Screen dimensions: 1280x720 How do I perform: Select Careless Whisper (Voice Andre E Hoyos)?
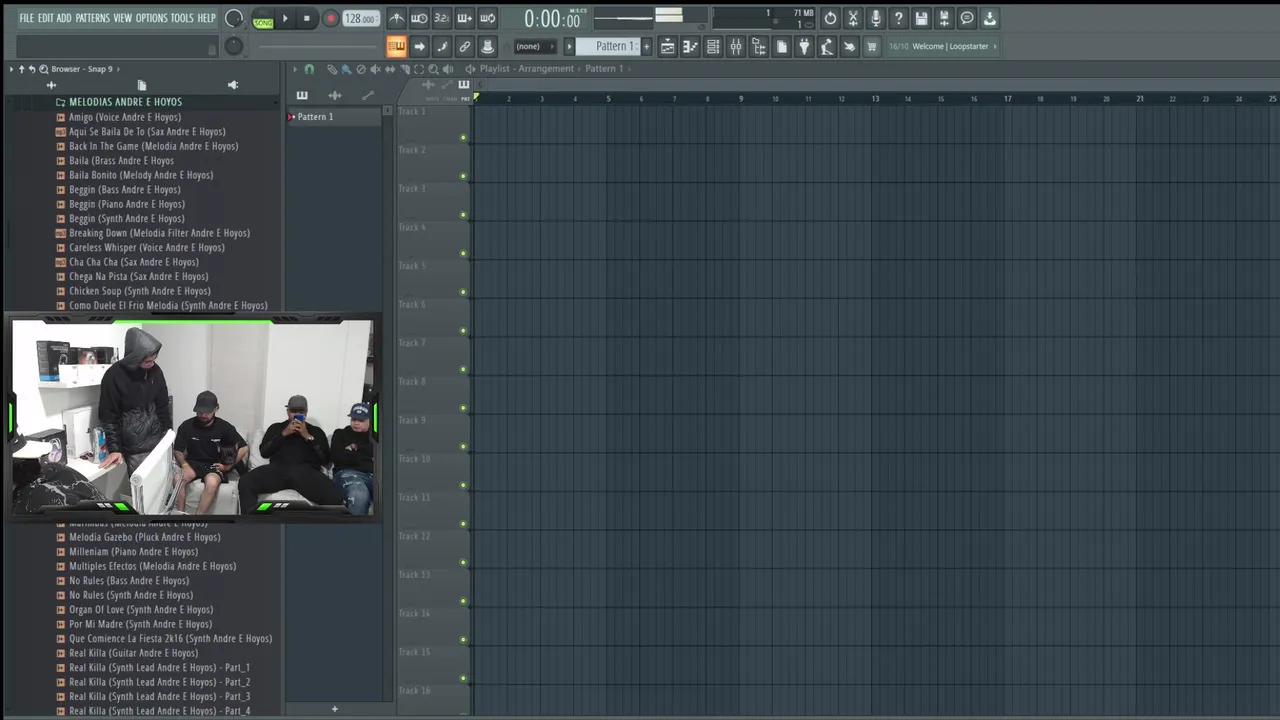[146, 247]
